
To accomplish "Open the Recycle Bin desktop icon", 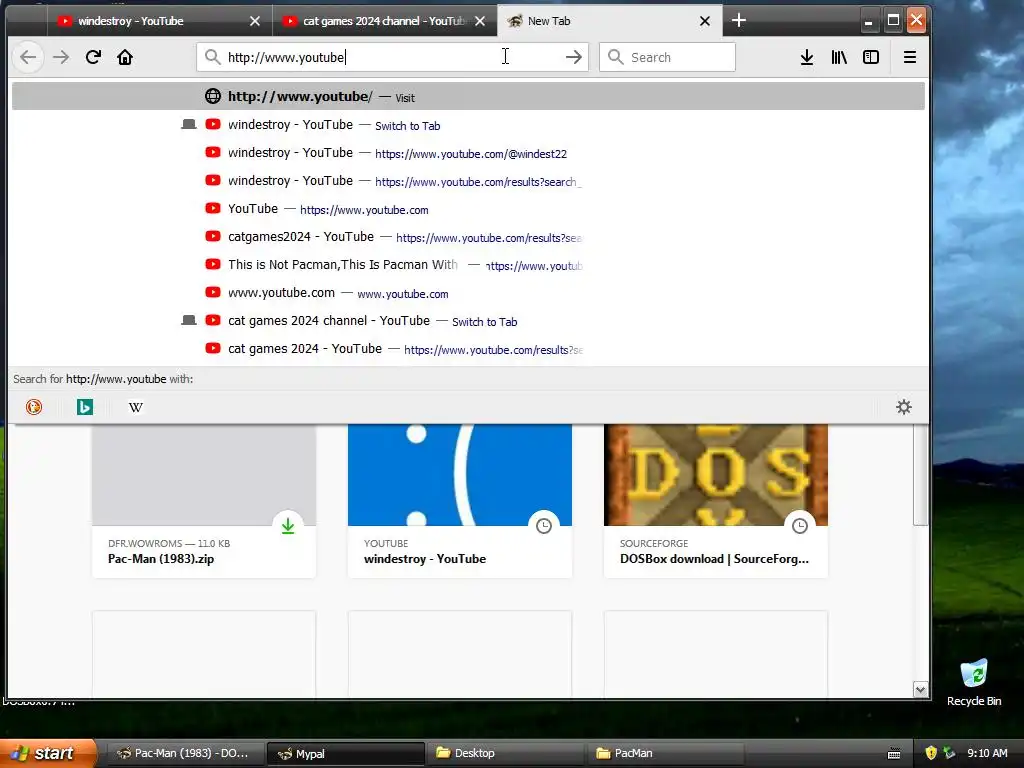I will (x=974, y=683).
